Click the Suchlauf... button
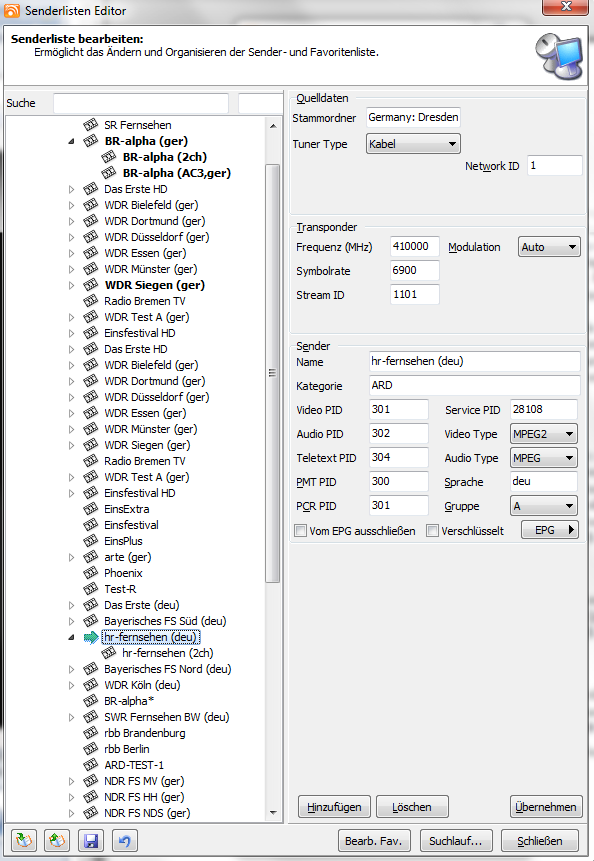This screenshot has height=861, width=594. coord(456,841)
